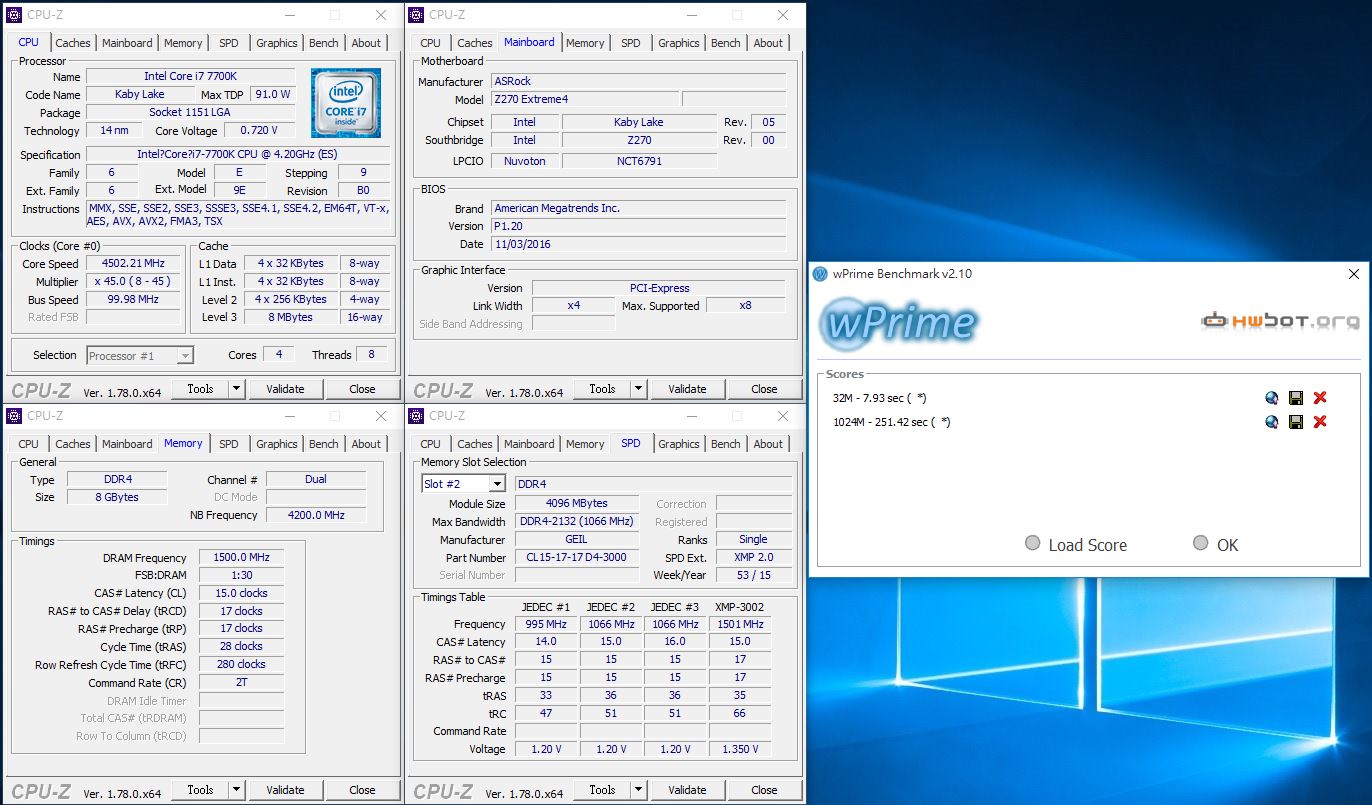Click the Max Bandwidth DDR4-2132 field
Screen dimensions: 1372x805
coord(577,521)
